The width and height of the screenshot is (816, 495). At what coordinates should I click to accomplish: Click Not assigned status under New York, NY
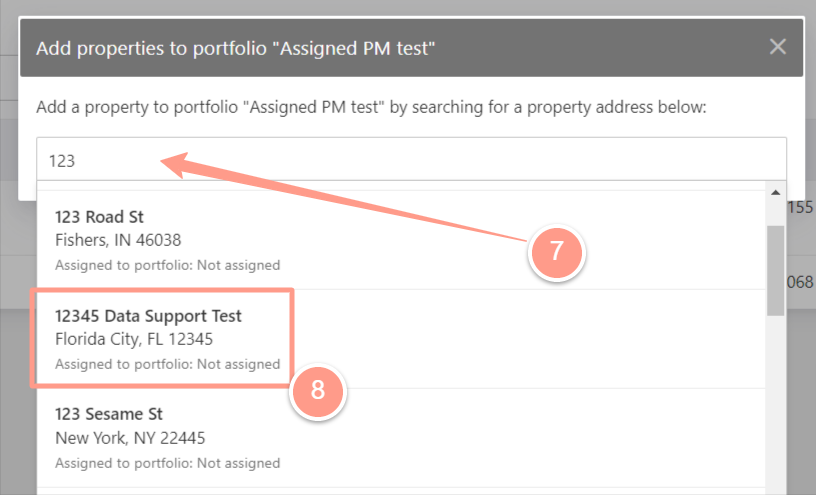click(x=238, y=463)
